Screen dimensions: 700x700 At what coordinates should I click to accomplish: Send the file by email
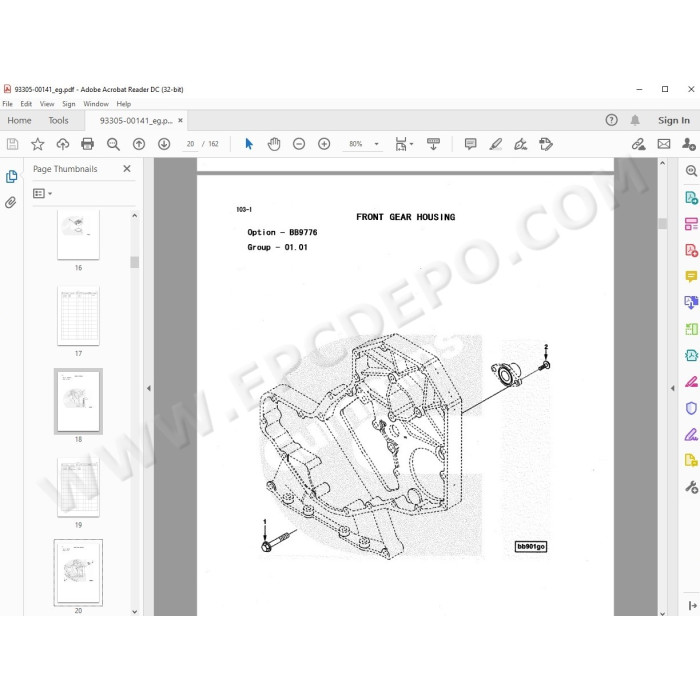(664, 144)
